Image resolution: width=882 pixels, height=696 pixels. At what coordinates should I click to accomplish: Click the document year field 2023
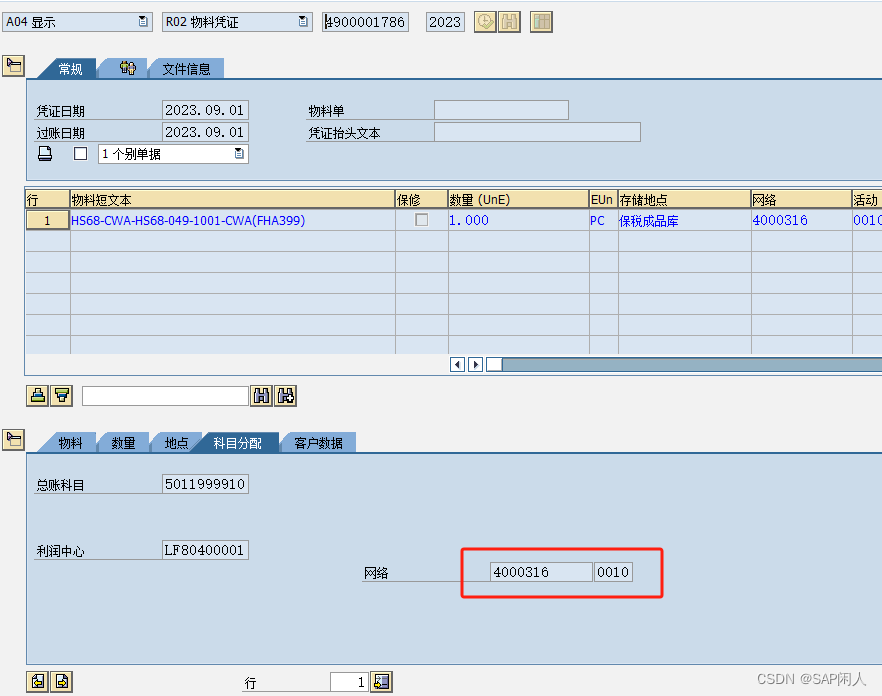coord(445,22)
